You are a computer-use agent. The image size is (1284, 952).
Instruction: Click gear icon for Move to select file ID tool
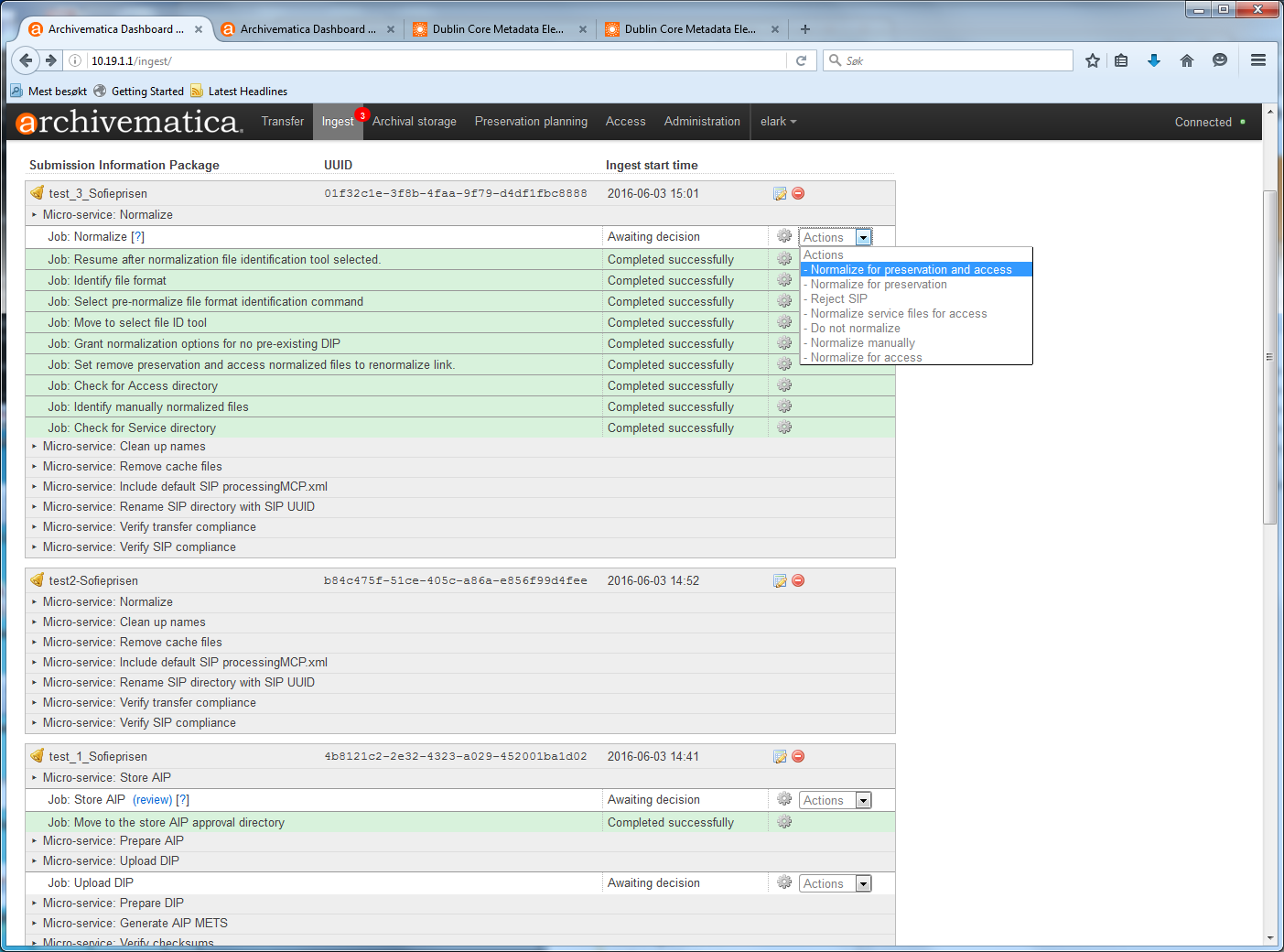[784, 322]
